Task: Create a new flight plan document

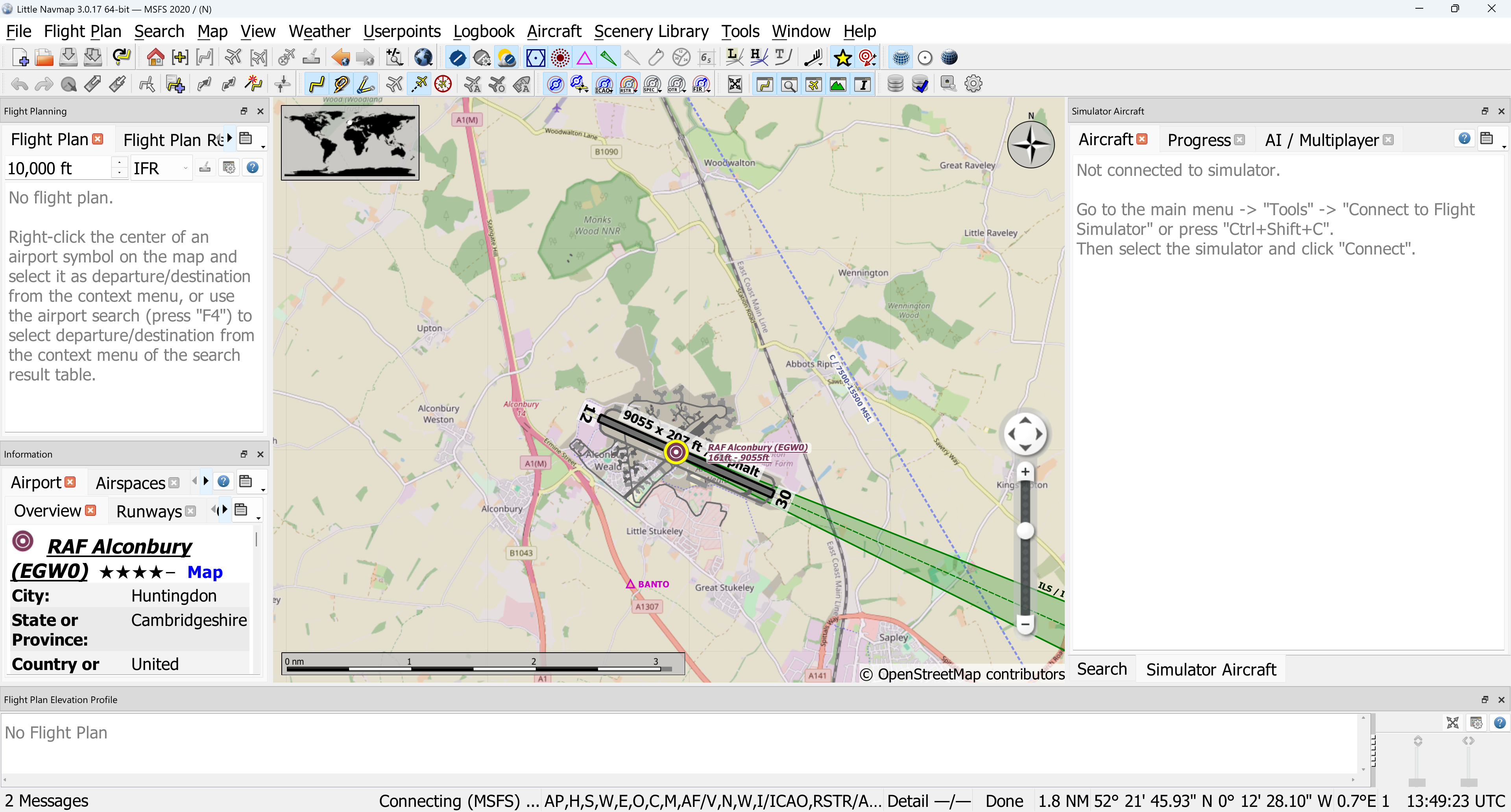Action: (20, 57)
